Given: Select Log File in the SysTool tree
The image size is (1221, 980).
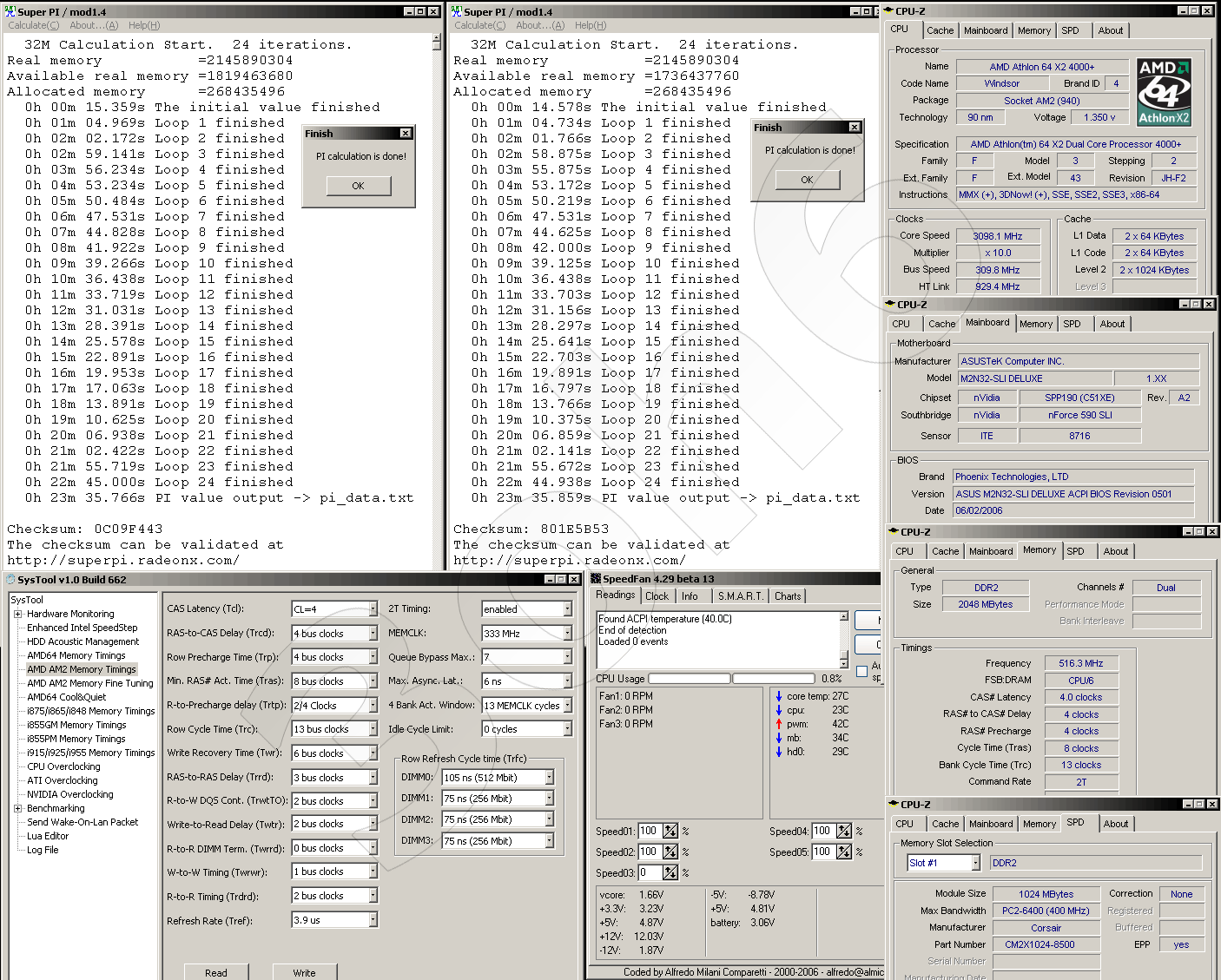Looking at the screenshot, I should (x=43, y=850).
